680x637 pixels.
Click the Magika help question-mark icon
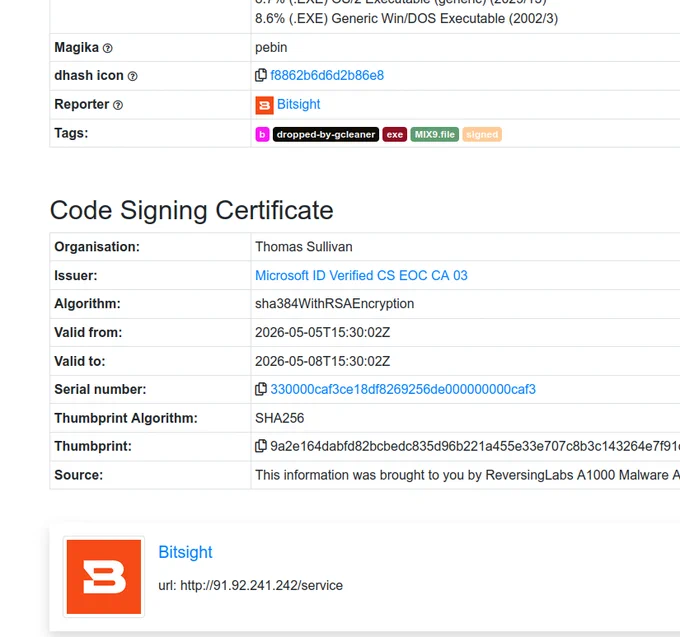click(x=108, y=48)
